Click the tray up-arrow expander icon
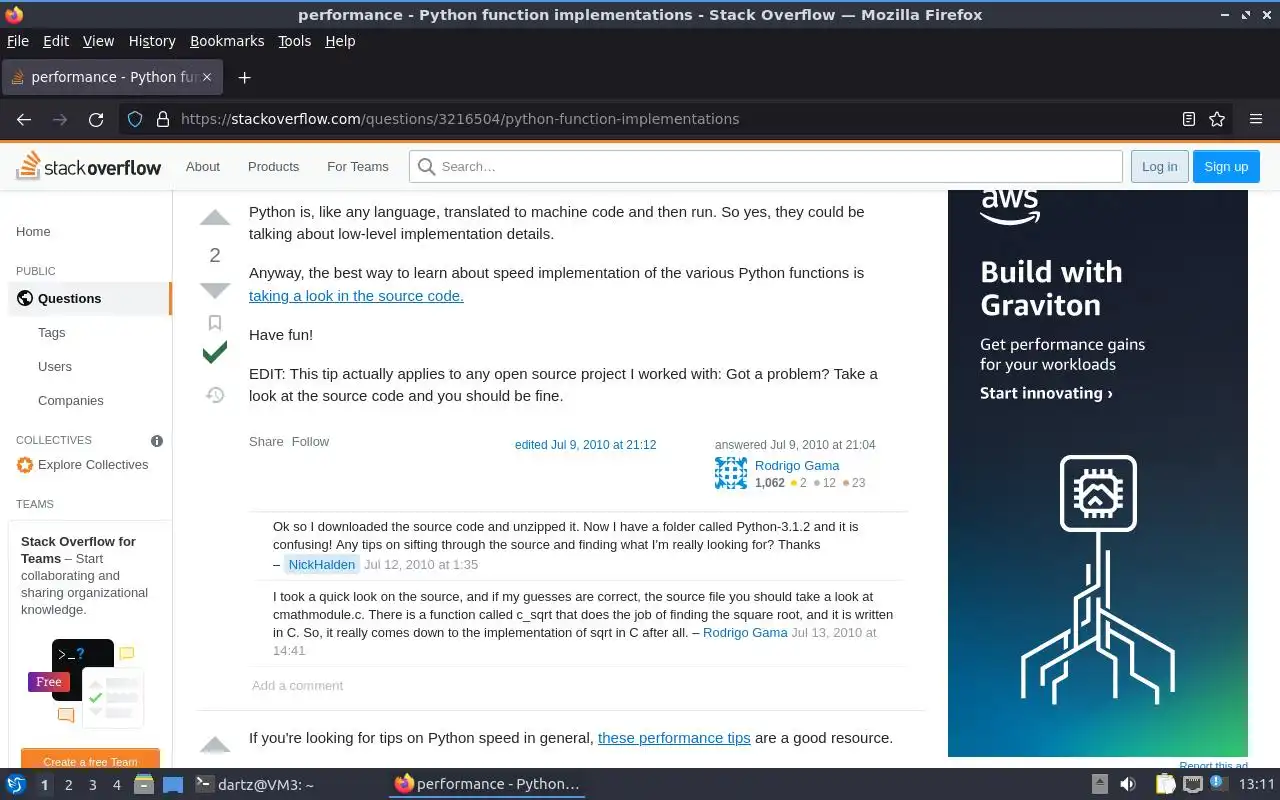The width and height of the screenshot is (1280, 800). coord(1099,784)
